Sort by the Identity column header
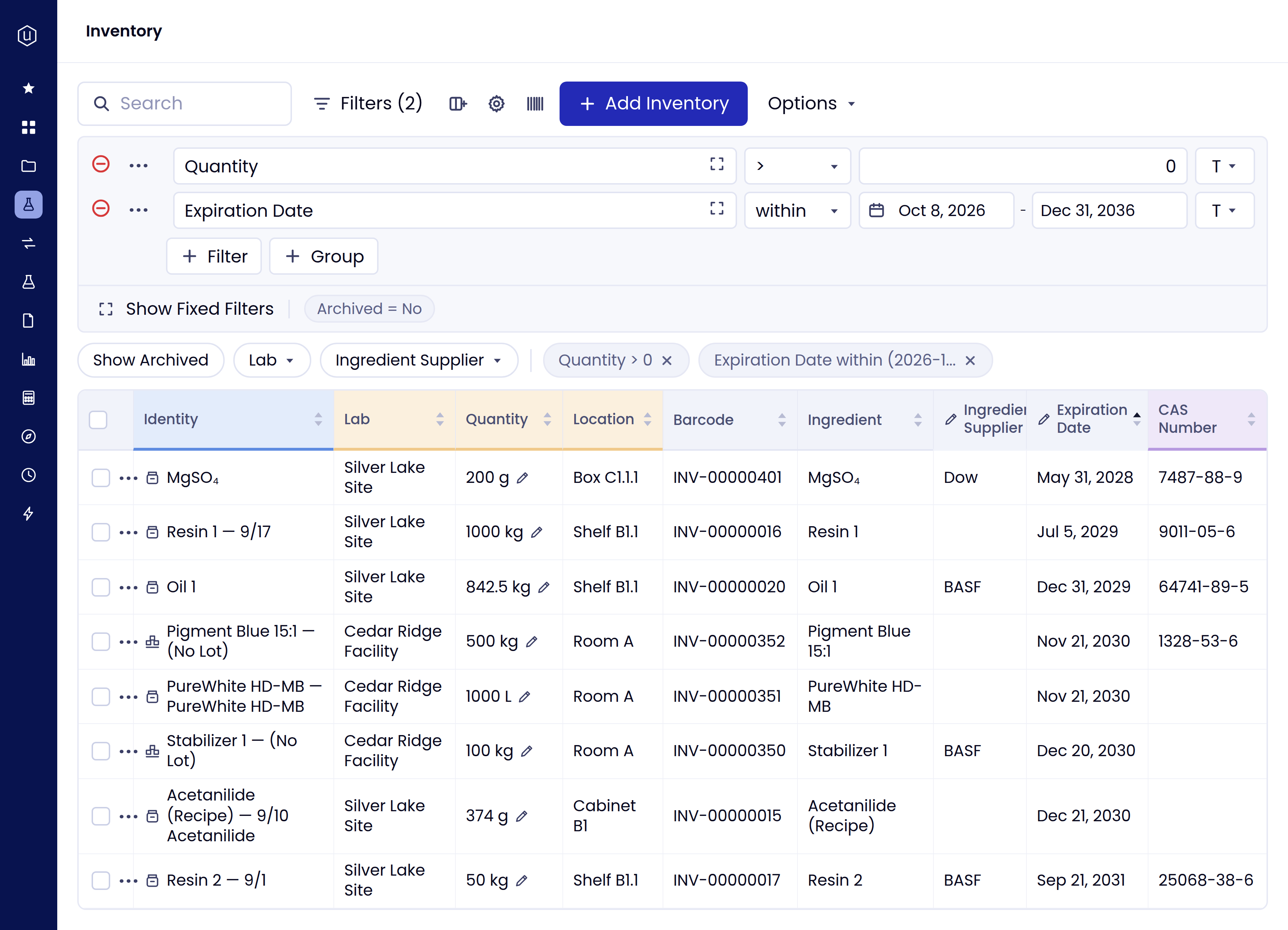This screenshot has width=1288, height=930. pyautogui.click(x=233, y=420)
